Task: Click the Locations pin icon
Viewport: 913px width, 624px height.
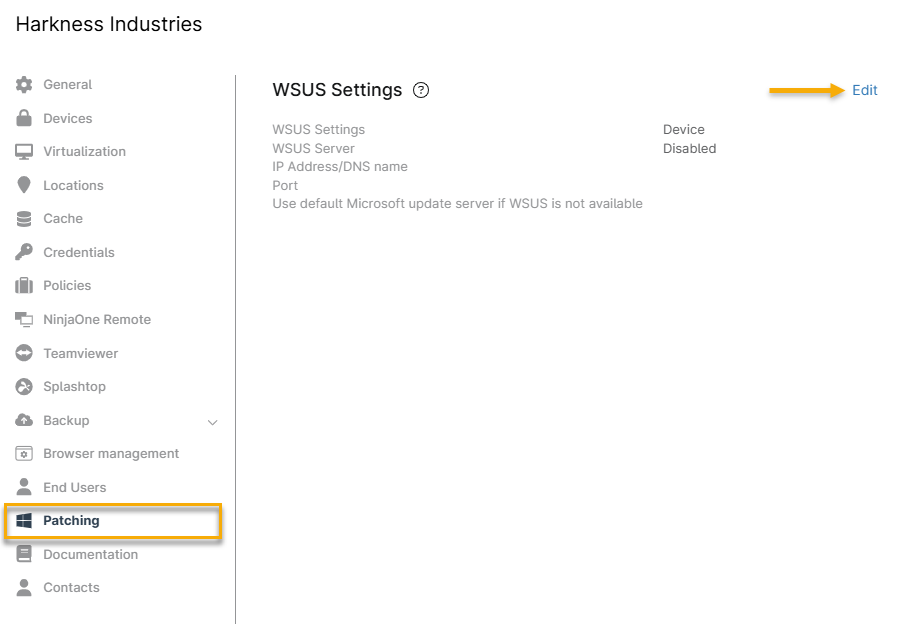Action: pyautogui.click(x=24, y=185)
